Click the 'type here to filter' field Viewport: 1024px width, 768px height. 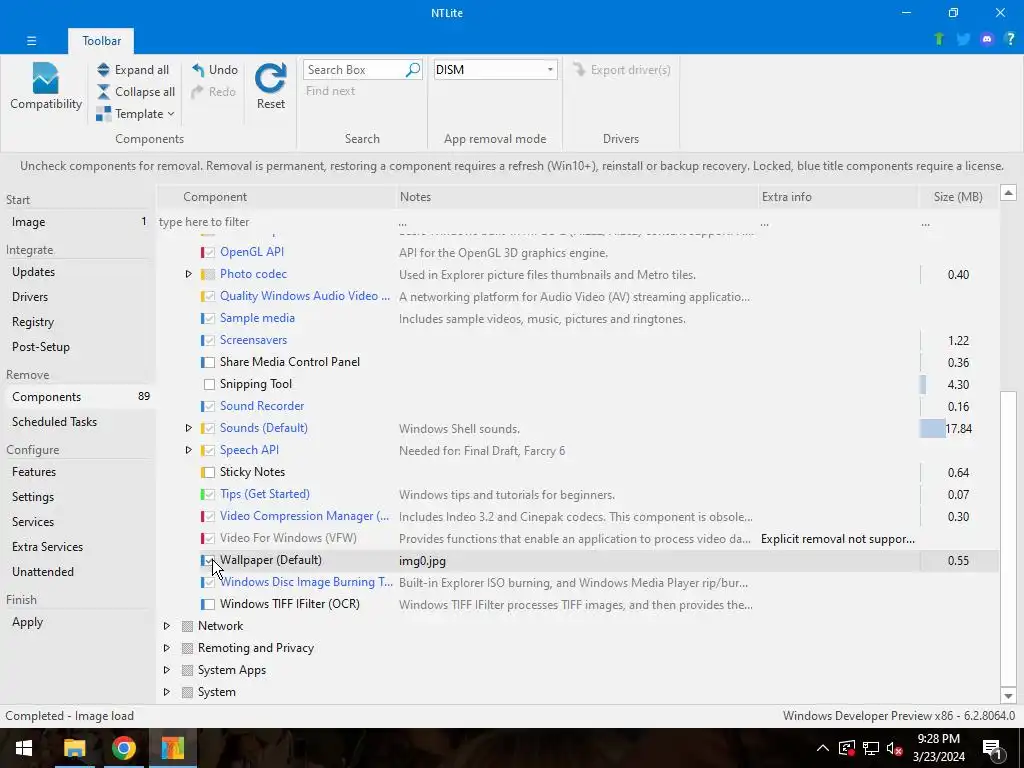pyautogui.click(x=277, y=222)
